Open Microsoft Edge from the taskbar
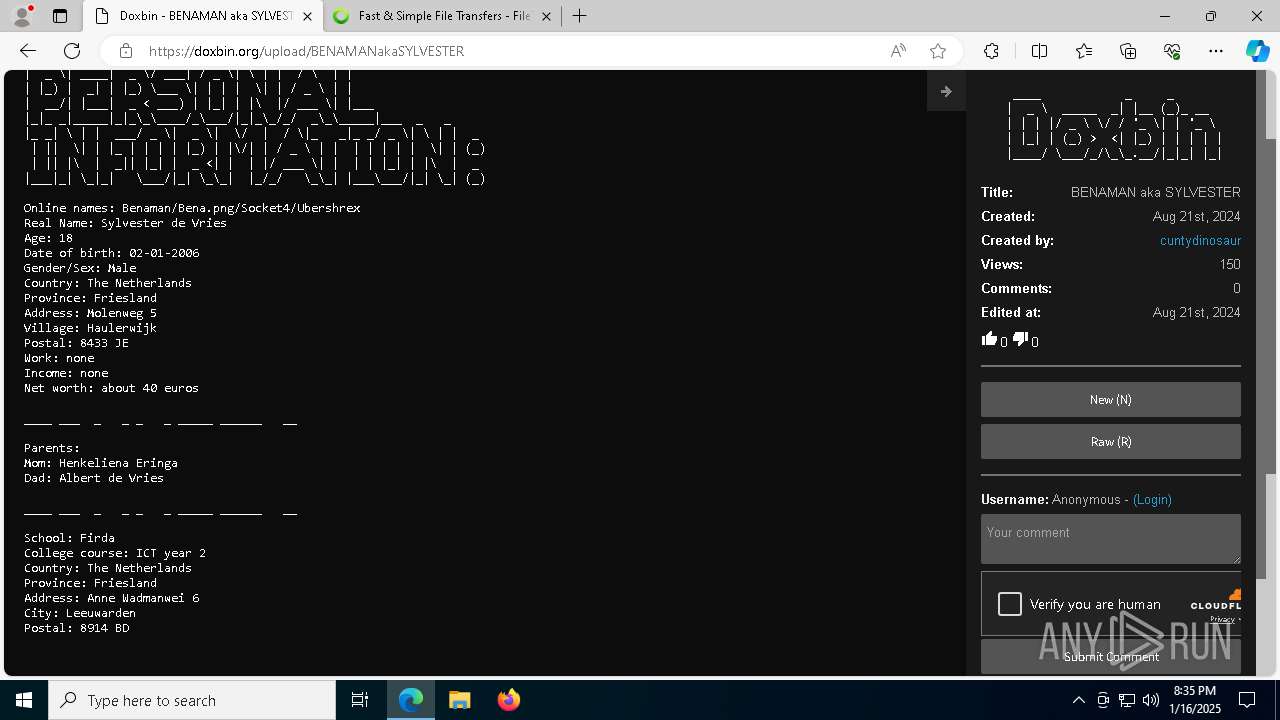This screenshot has height=720, width=1280. coord(411,700)
